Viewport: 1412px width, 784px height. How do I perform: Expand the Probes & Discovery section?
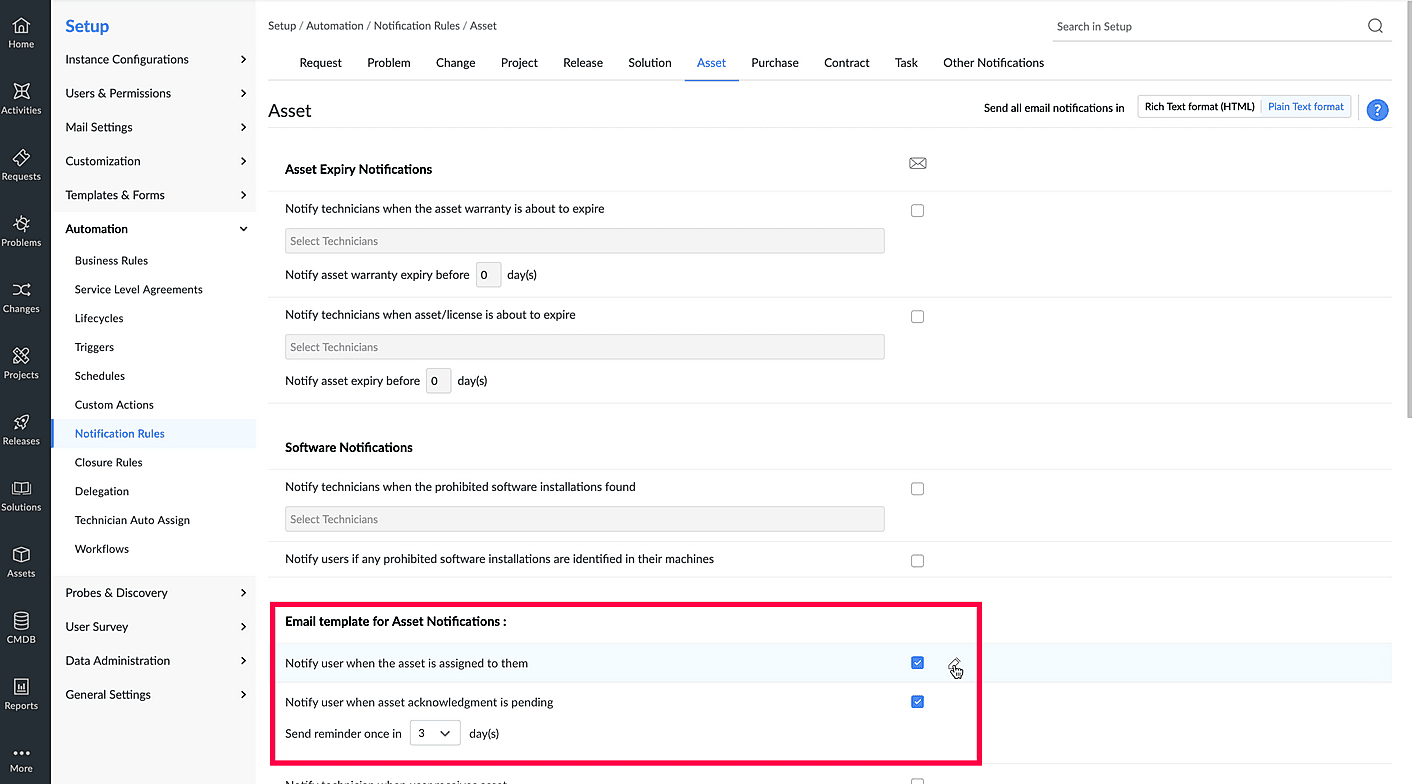click(155, 593)
